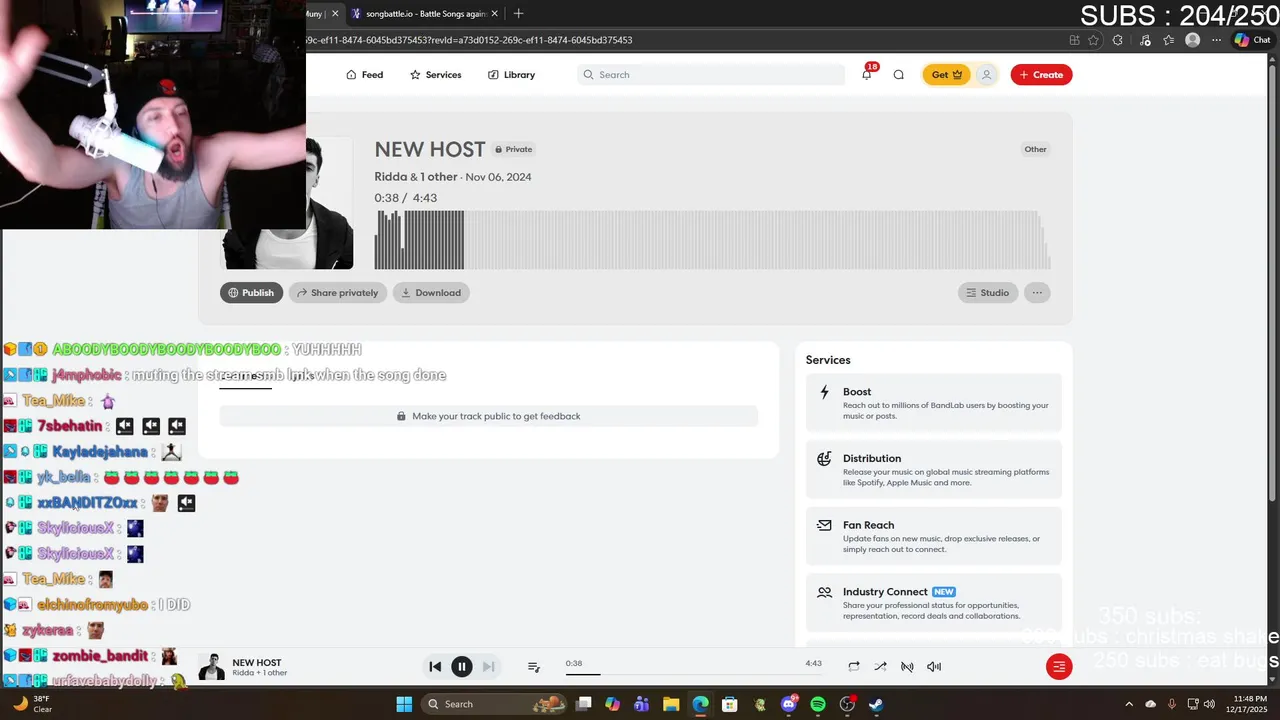
Task: Open the weather widget on taskbar
Action: point(32,704)
